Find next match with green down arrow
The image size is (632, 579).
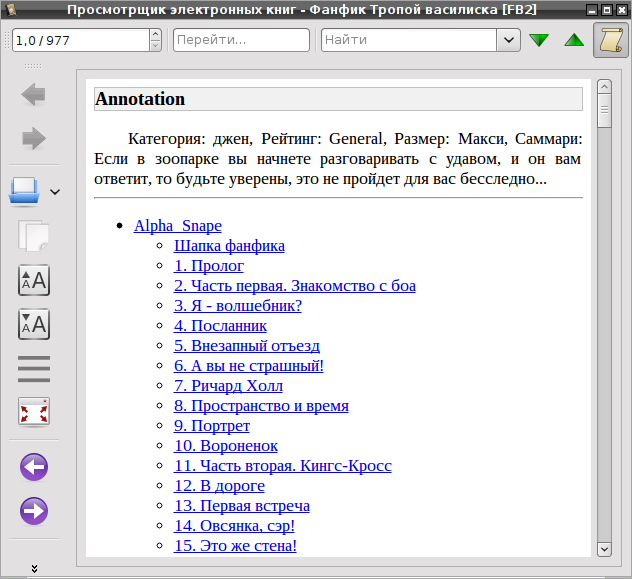click(x=539, y=40)
